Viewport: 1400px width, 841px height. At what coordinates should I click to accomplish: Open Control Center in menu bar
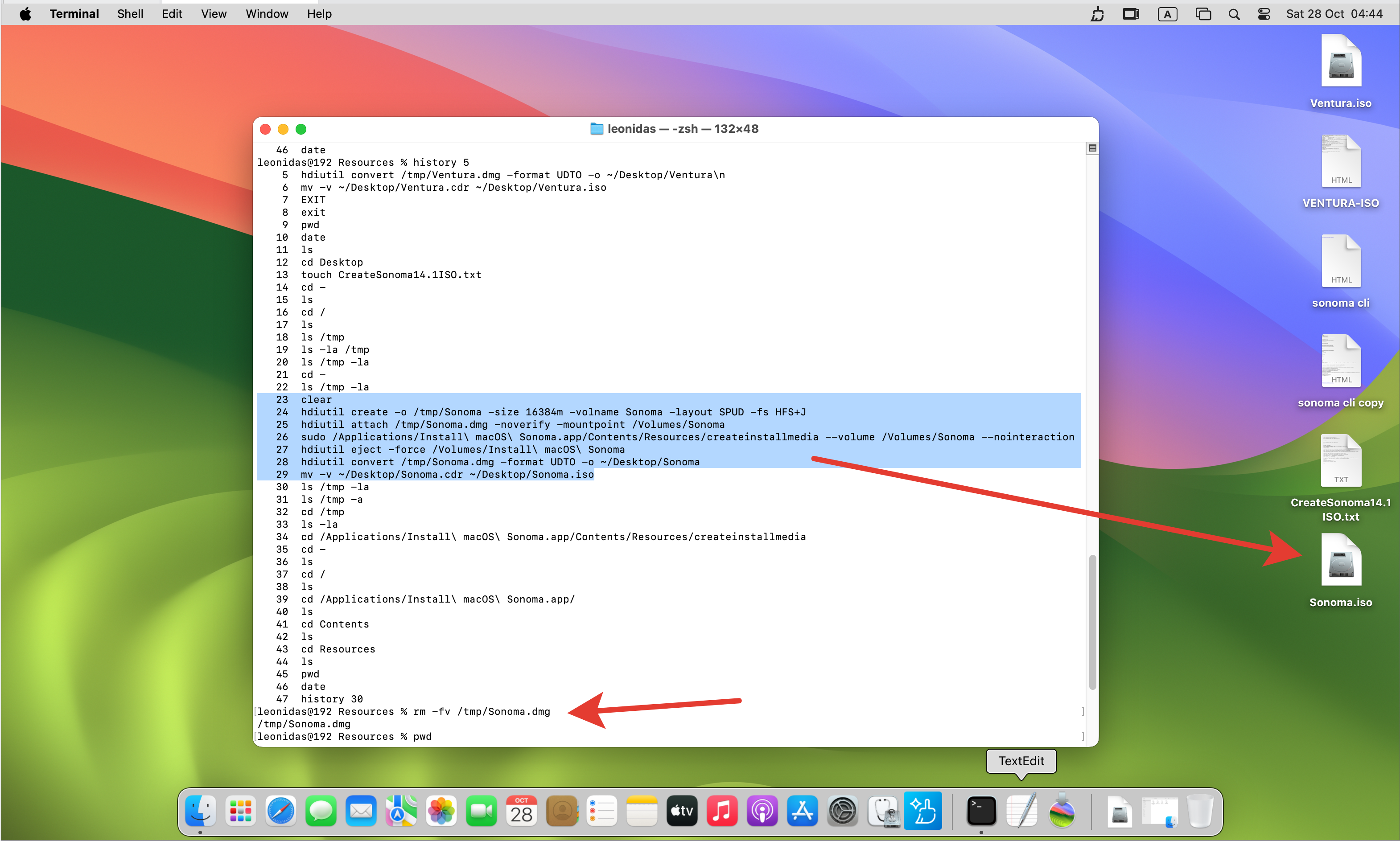click(x=1264, y=14)
